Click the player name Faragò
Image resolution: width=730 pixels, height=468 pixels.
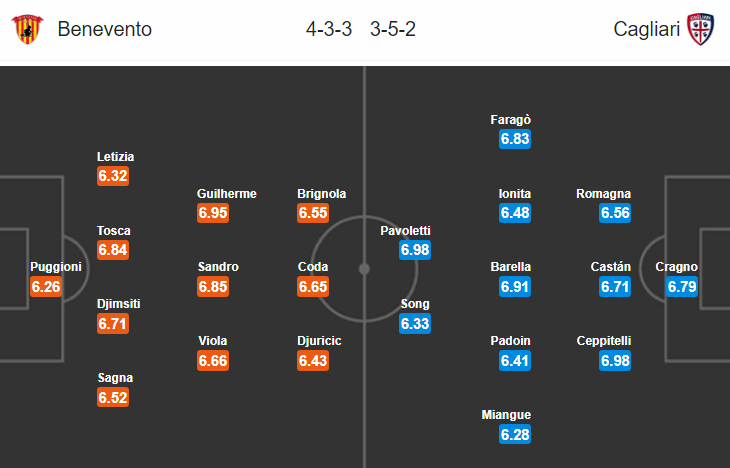point(511,120)
